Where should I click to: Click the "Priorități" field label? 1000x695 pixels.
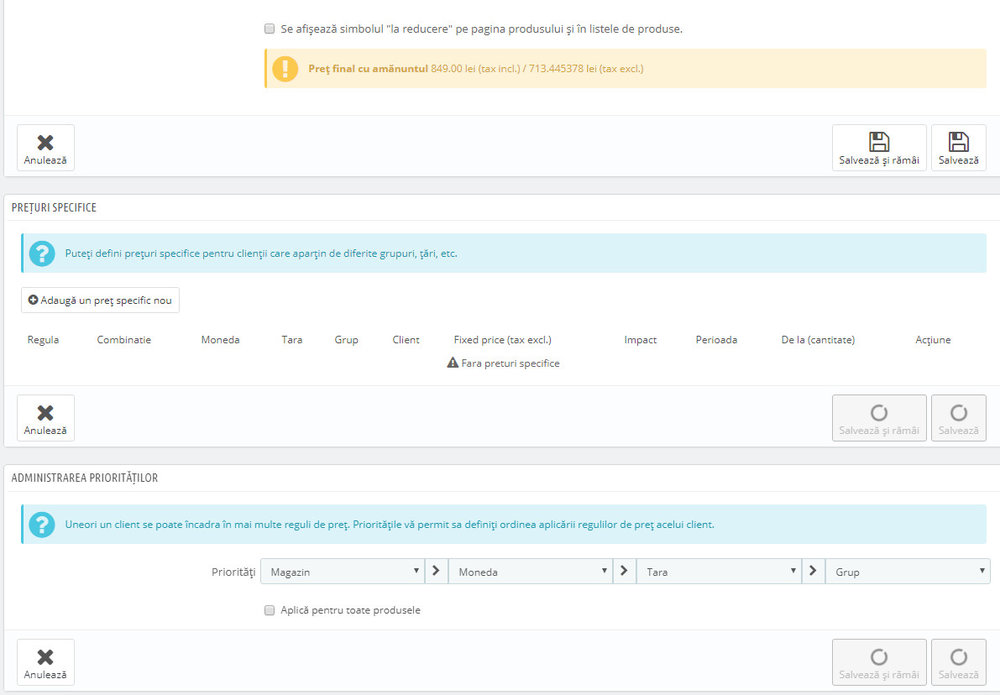pyautogui.click(x=233, y=572)
